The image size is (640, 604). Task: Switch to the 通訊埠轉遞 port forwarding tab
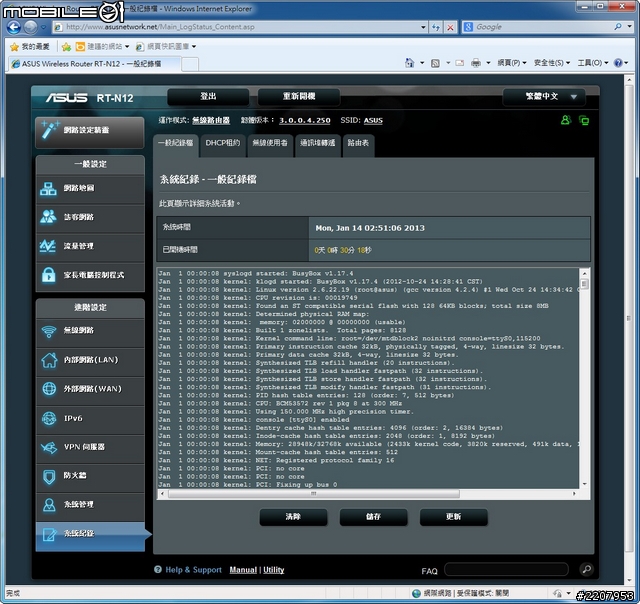tap(318, 143)
